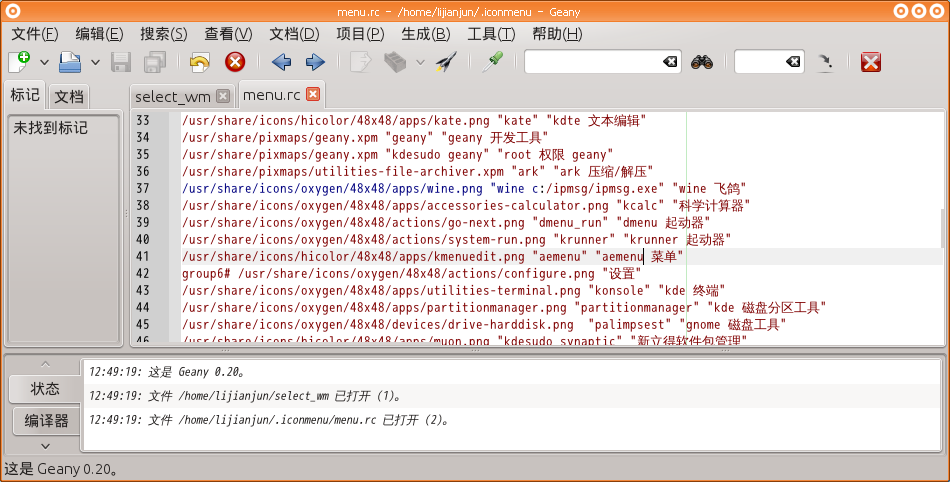Clear the search field with its X icon

click(669, 62)
